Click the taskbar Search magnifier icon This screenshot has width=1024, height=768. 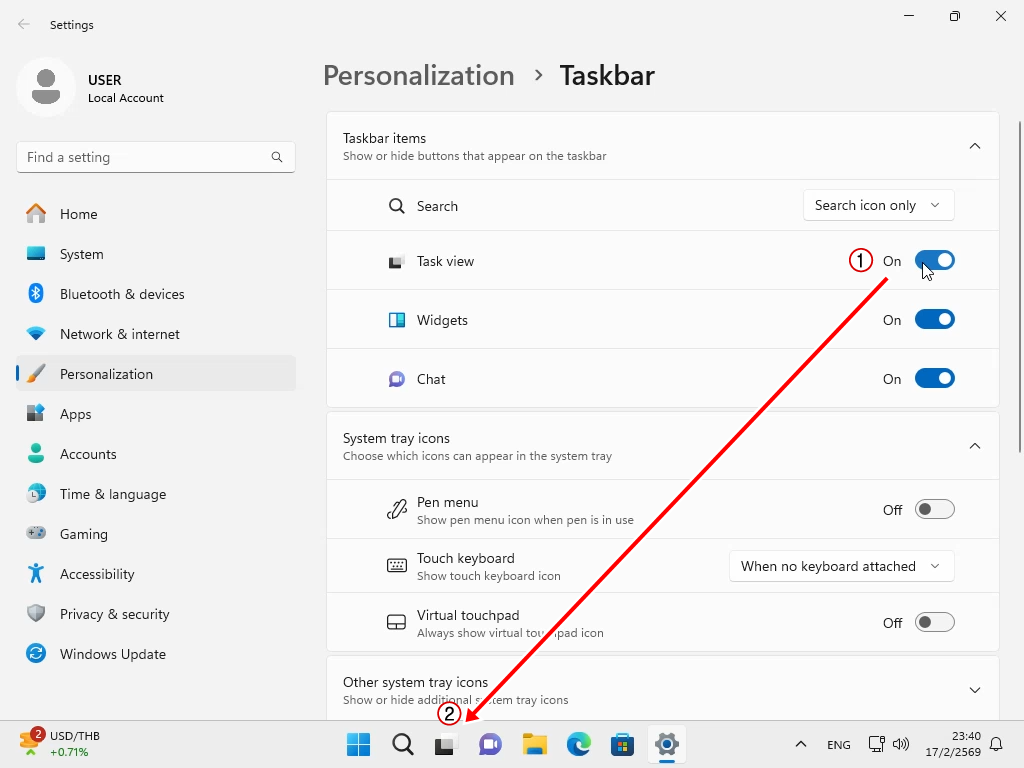(402, 745)
